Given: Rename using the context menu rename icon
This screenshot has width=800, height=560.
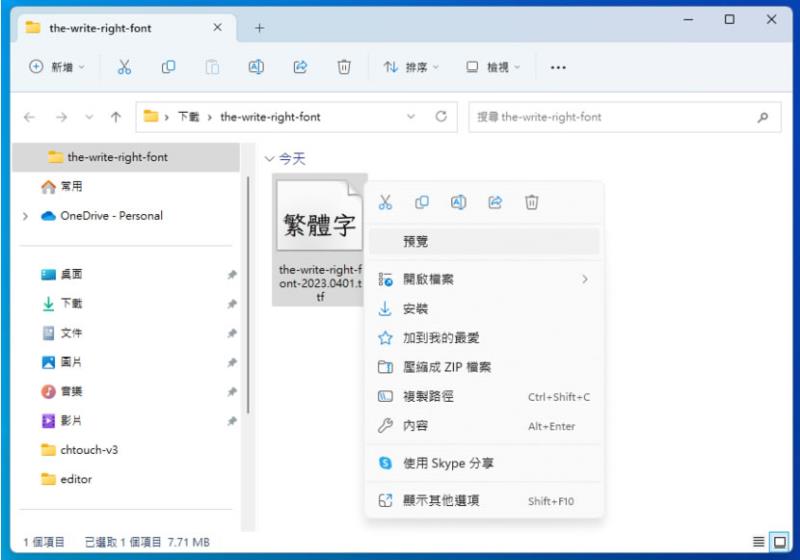Looking at the screenshot, I should point(458,202).
